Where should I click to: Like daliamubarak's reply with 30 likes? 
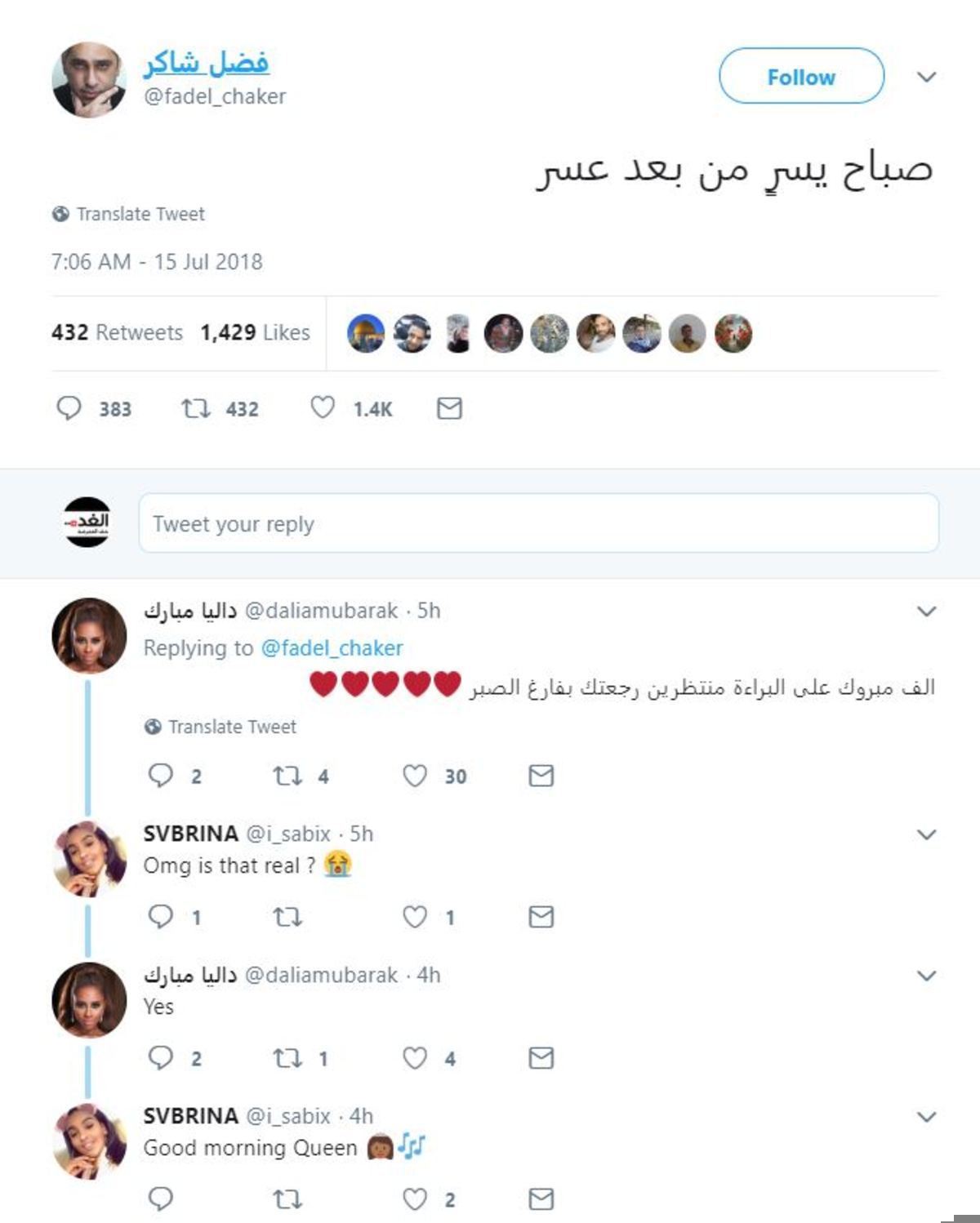coord(415,776)
